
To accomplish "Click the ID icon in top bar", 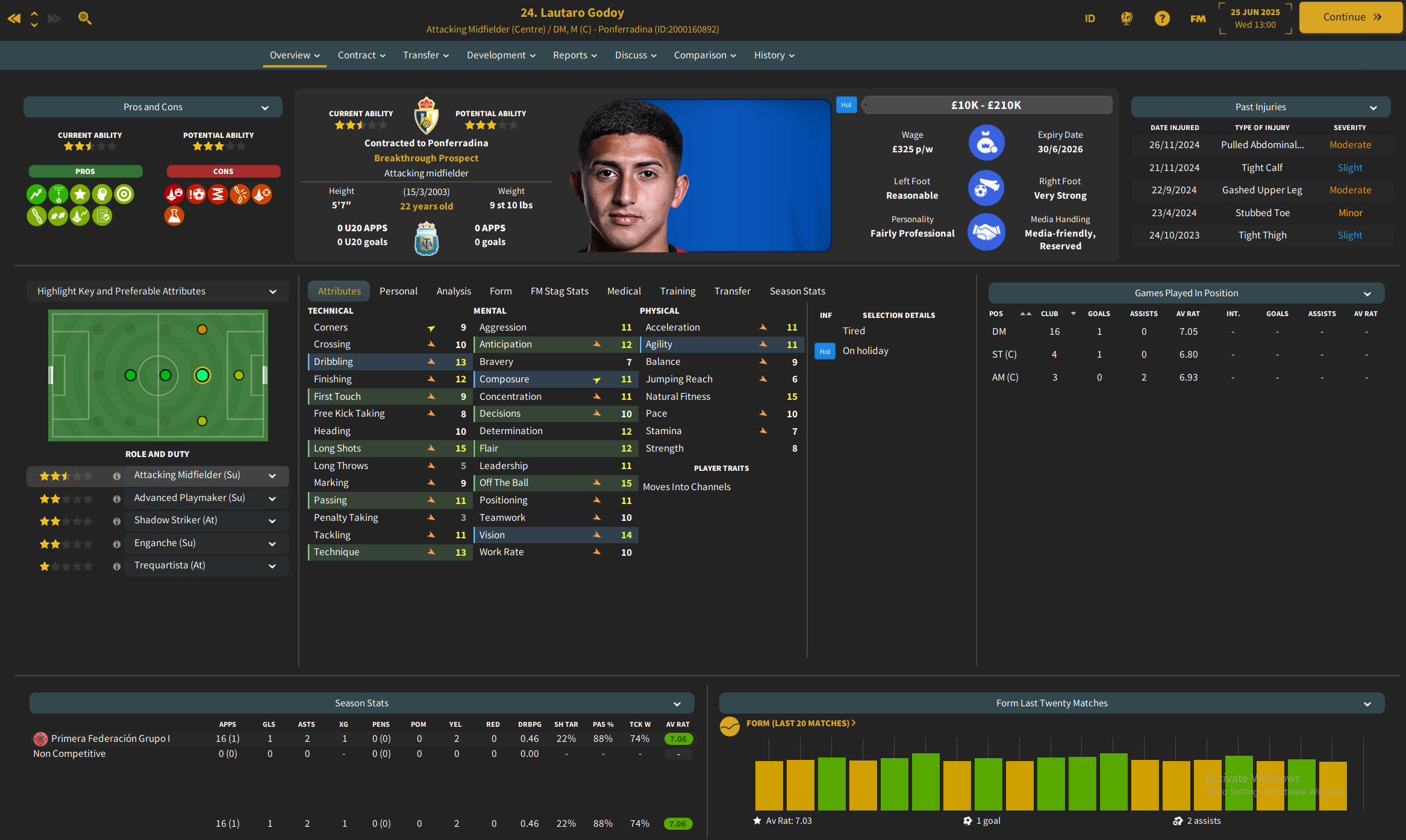I will pyautogui.click(x=1090, y=18).
